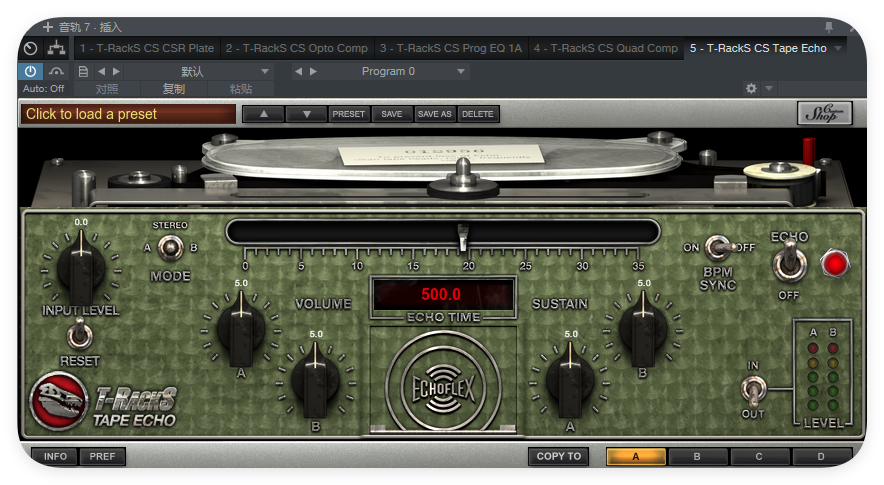Click the SUSTAIN A knob
884x485 pixels.
point(570,382)
